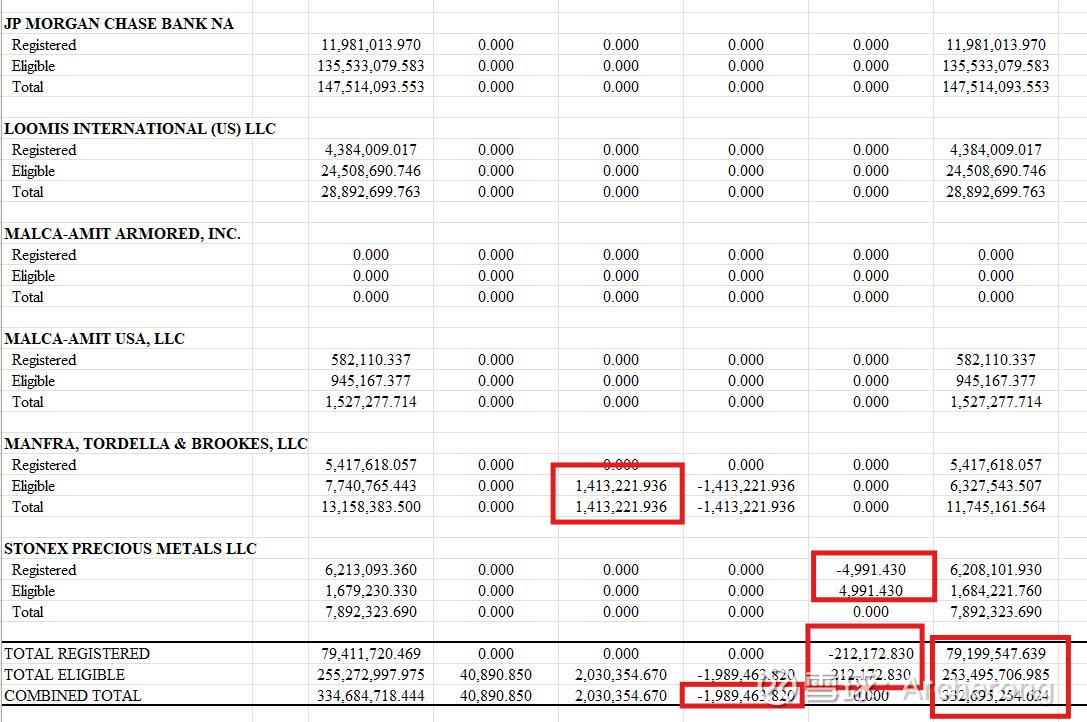This screenshot has width=1087, height=722.
Task: Select Loomis eligible 24,508,690.746 in last column
Action: 995,171
